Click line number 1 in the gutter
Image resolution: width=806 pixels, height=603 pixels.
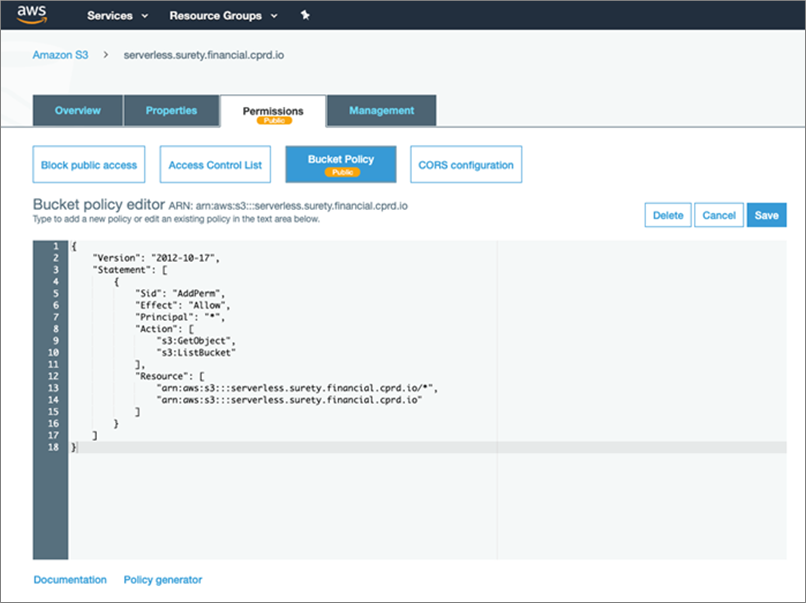click(56, 246)
